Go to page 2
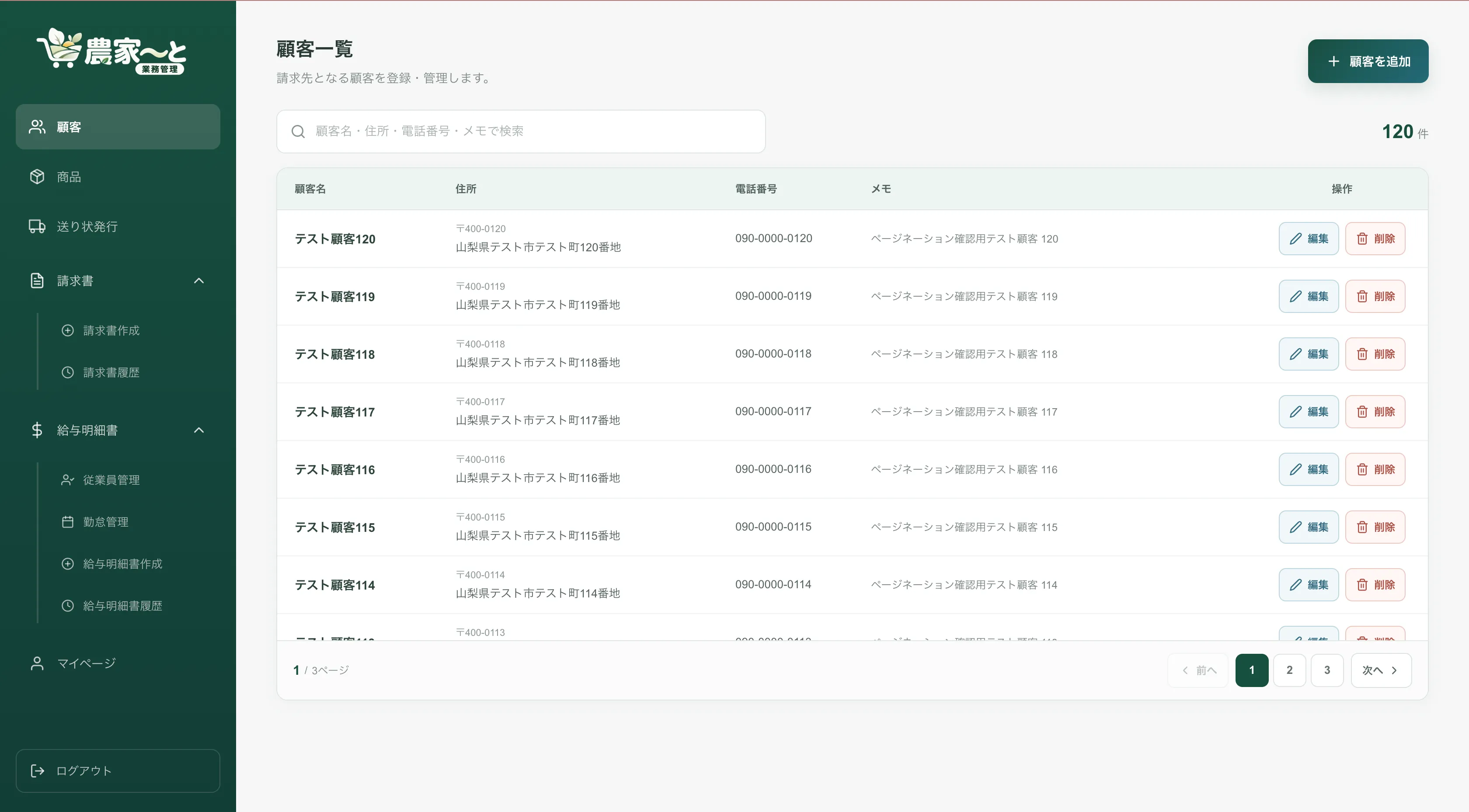This screenshot has height=812, width=1469. click(x=1289, y=670)
